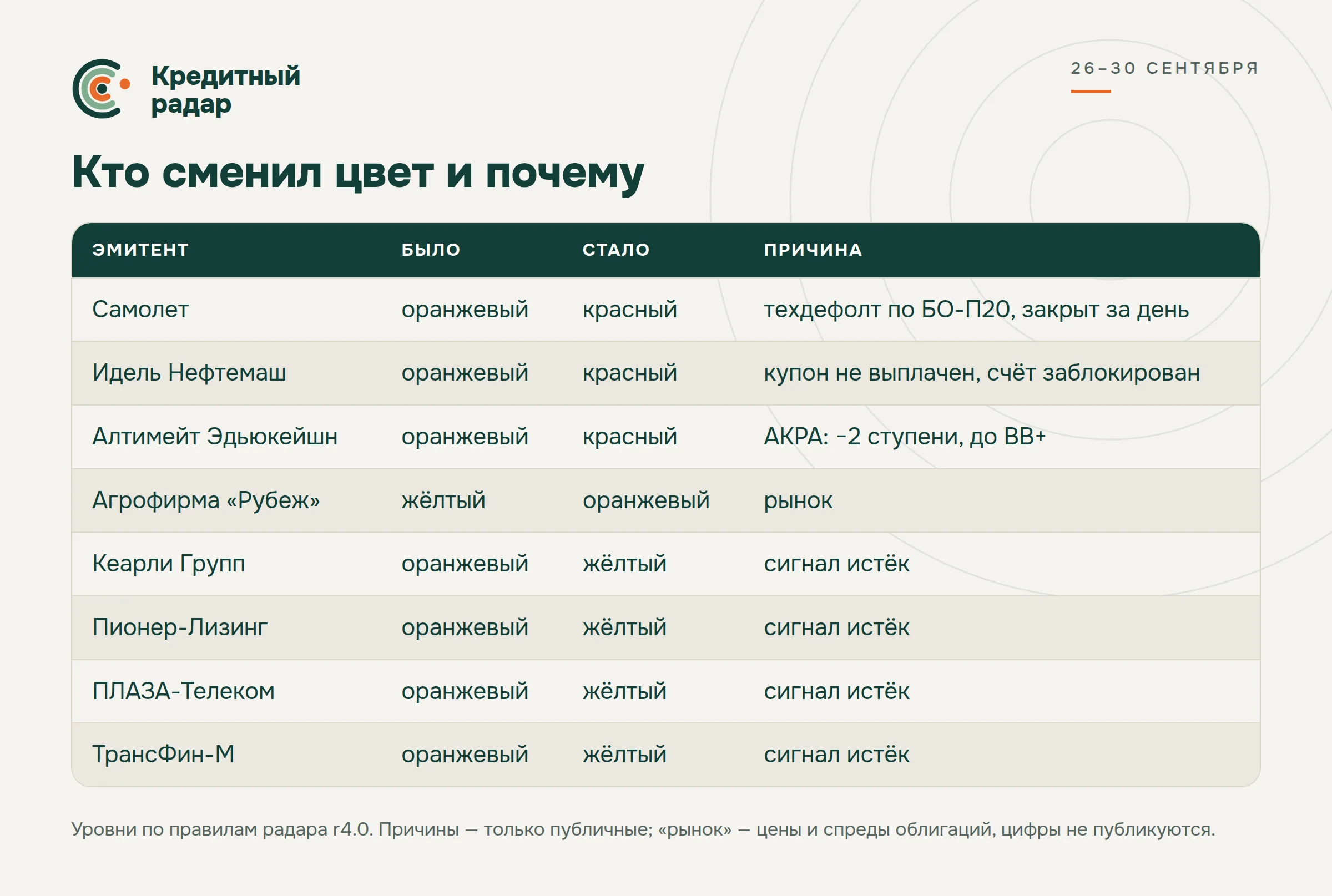Click «красный» in the Идель Нефтемаш row
This screenshot has height=896, width=1332.
point(630,373)
